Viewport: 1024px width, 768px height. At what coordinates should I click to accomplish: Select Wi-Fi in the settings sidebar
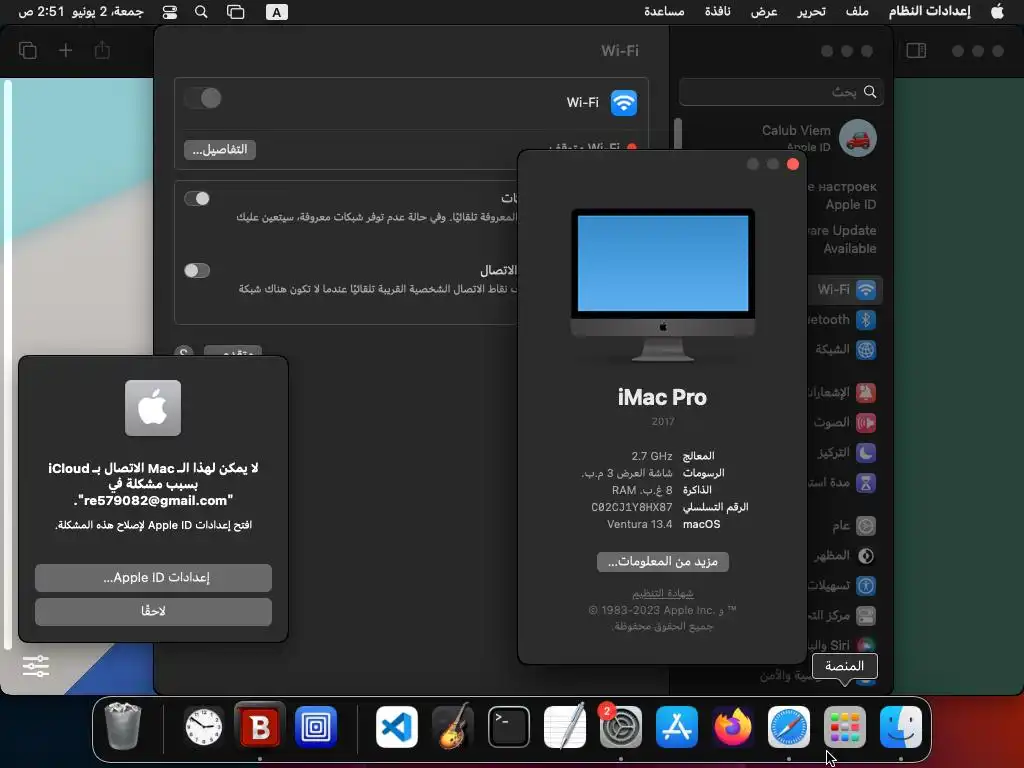pyautogui.click(x=846, y=289)
